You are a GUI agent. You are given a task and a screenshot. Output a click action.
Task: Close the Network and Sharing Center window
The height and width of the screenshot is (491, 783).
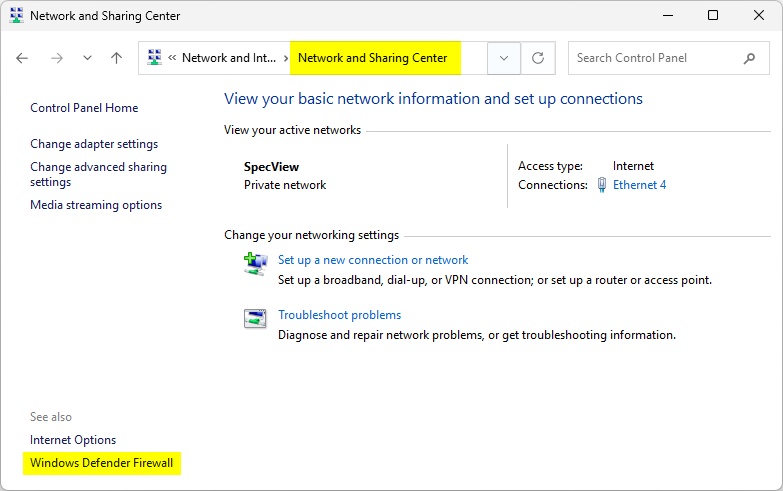(x=759, y=15)
